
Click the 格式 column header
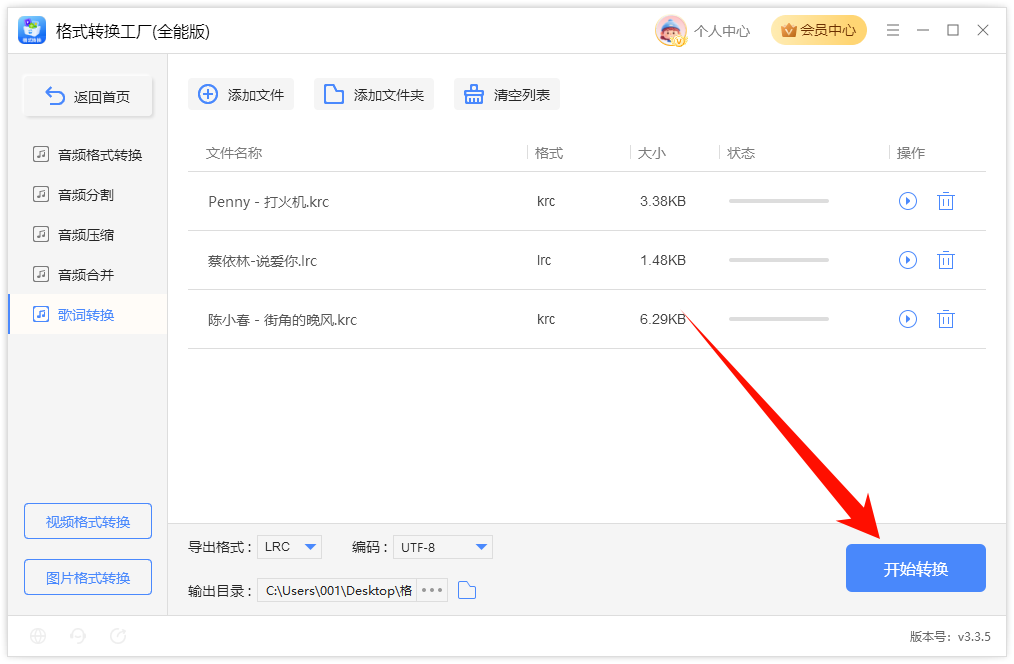[x=548, y=153]
